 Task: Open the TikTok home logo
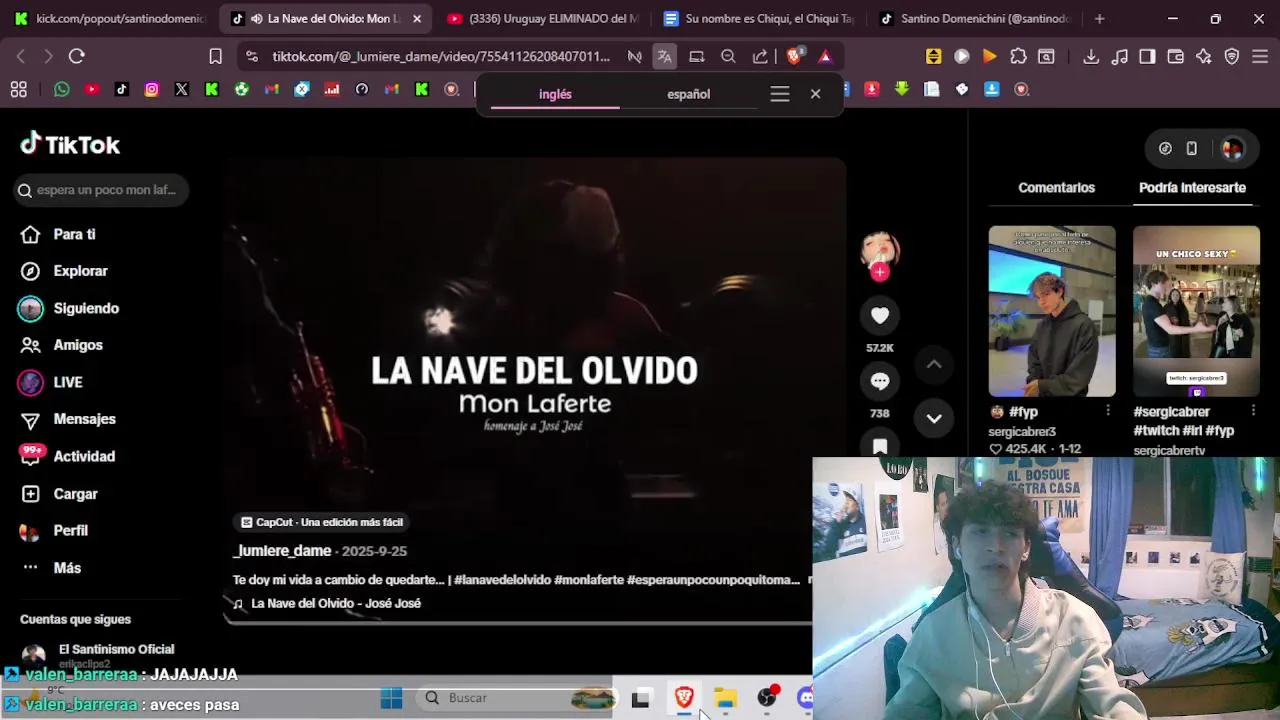(70, 145)
